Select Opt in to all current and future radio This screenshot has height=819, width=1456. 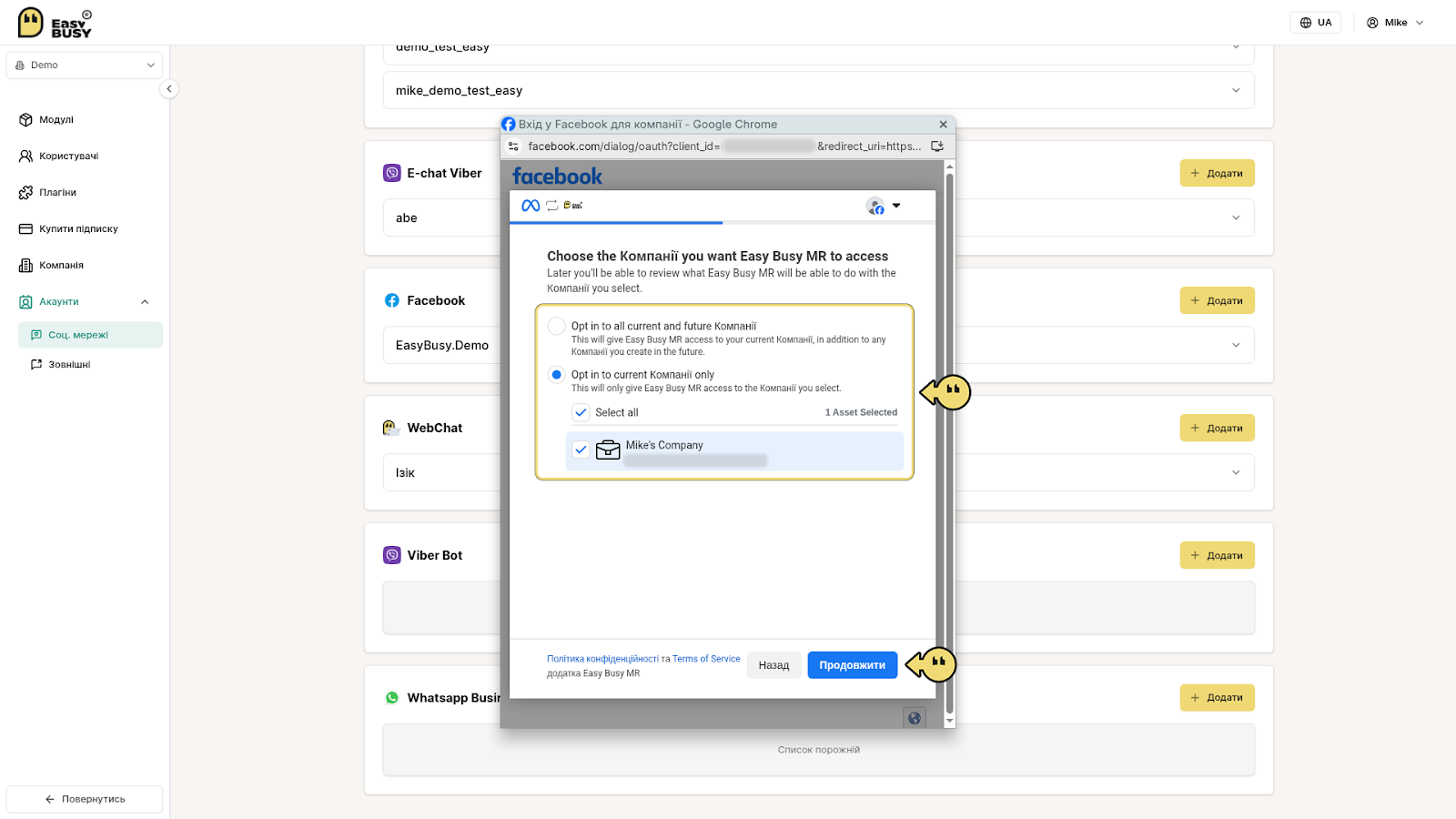(x=556, y=326)
